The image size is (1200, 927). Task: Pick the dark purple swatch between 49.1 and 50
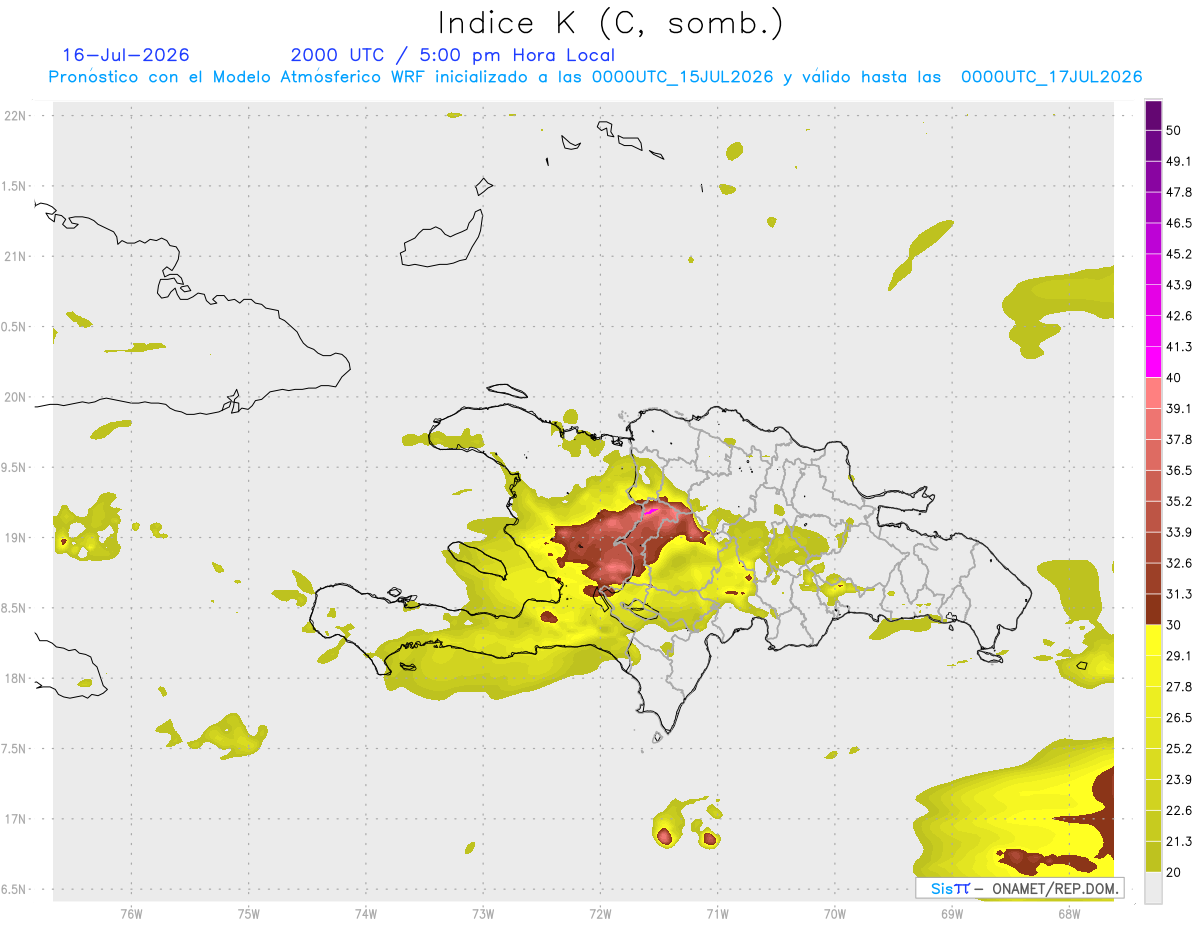(x=1153, y=146)
